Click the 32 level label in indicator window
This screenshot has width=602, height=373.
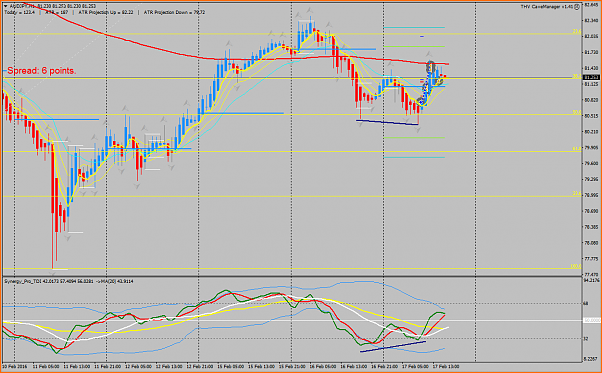pos(586,338)
